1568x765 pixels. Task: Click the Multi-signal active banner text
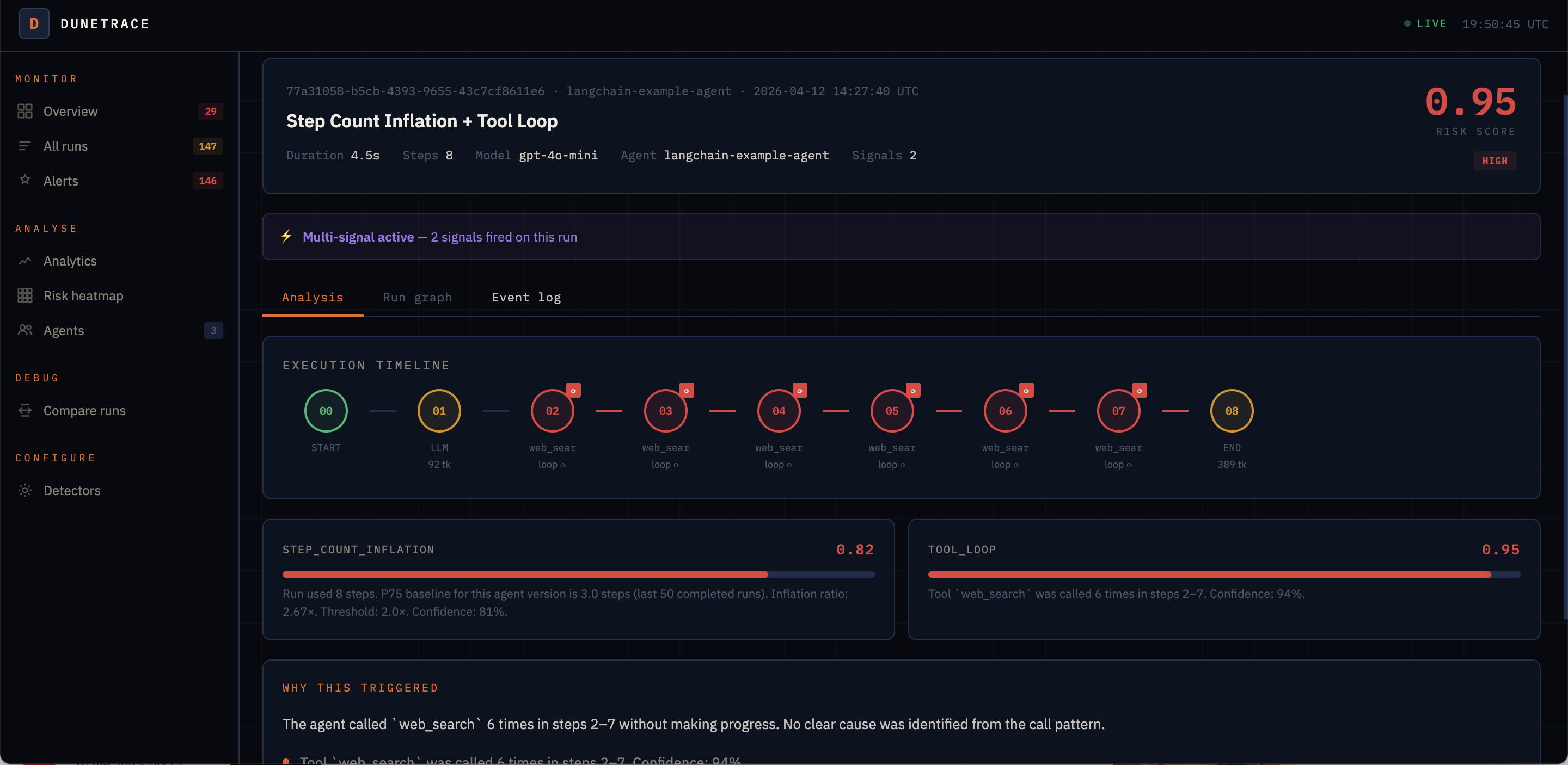[440, 237]
